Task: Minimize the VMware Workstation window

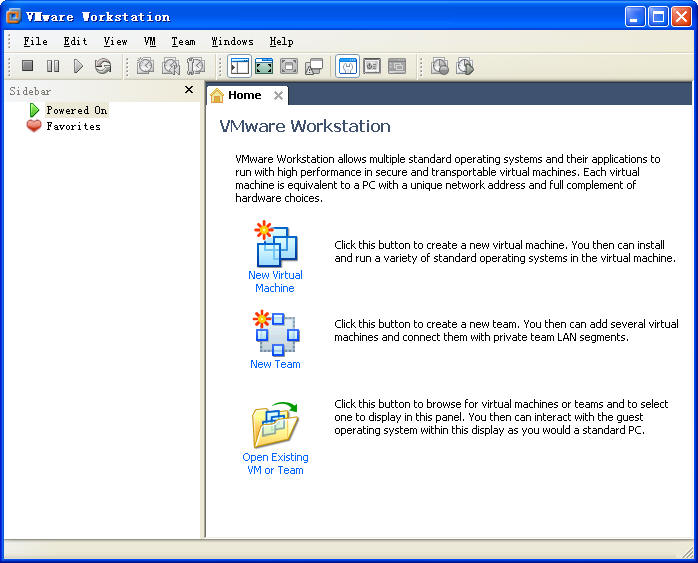Action: pos(635,17)
